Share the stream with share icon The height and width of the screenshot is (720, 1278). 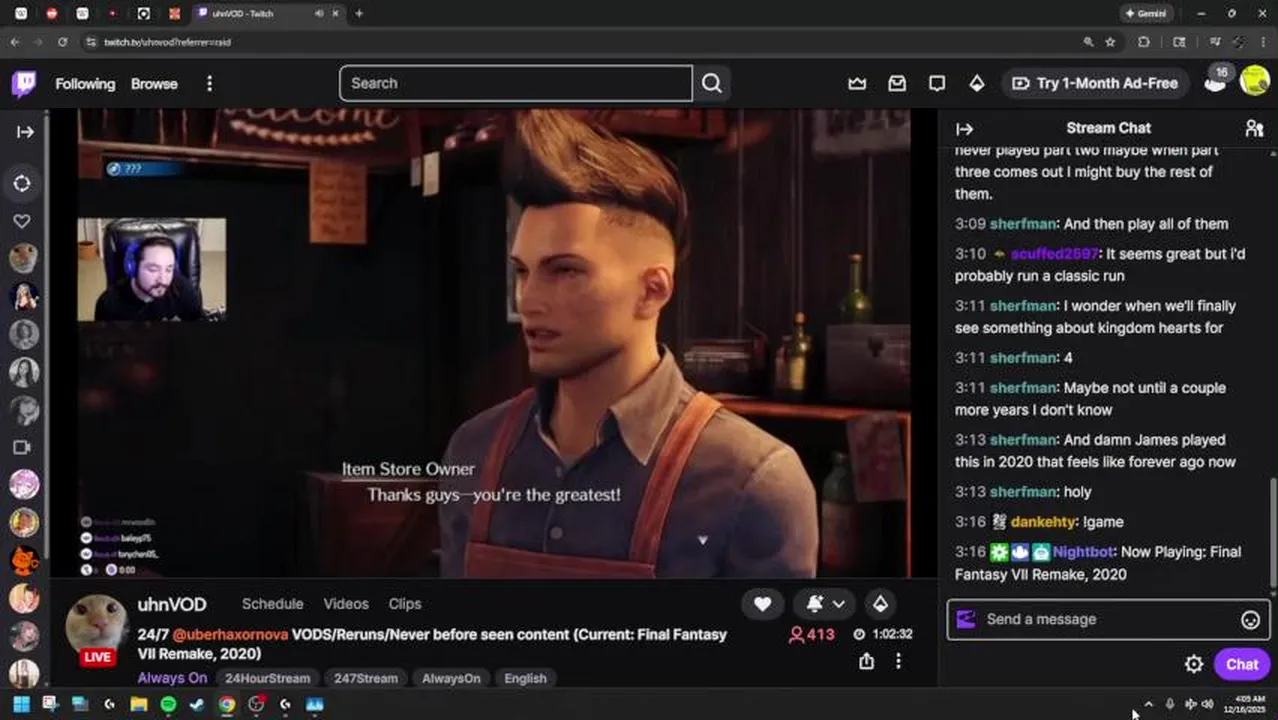pyautogui.click(x=867, y=661)
